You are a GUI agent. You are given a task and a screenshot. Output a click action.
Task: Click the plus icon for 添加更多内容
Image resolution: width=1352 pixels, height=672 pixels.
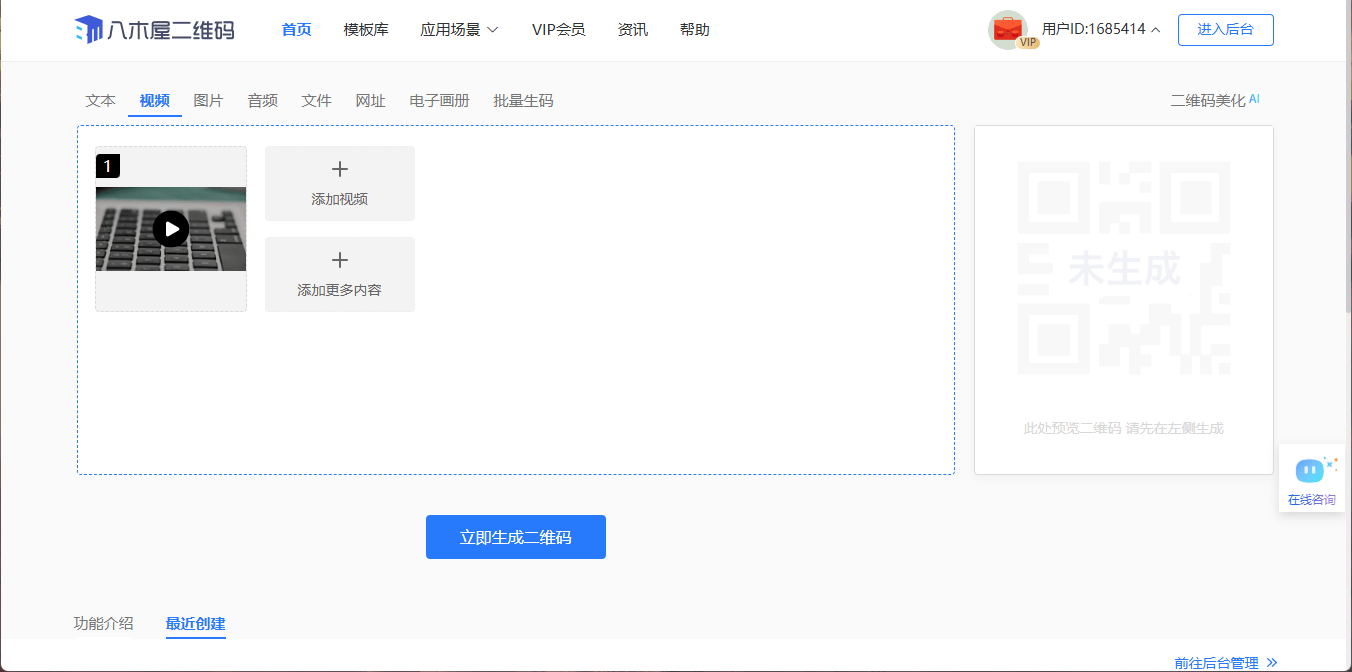click(x=340, y=261)
